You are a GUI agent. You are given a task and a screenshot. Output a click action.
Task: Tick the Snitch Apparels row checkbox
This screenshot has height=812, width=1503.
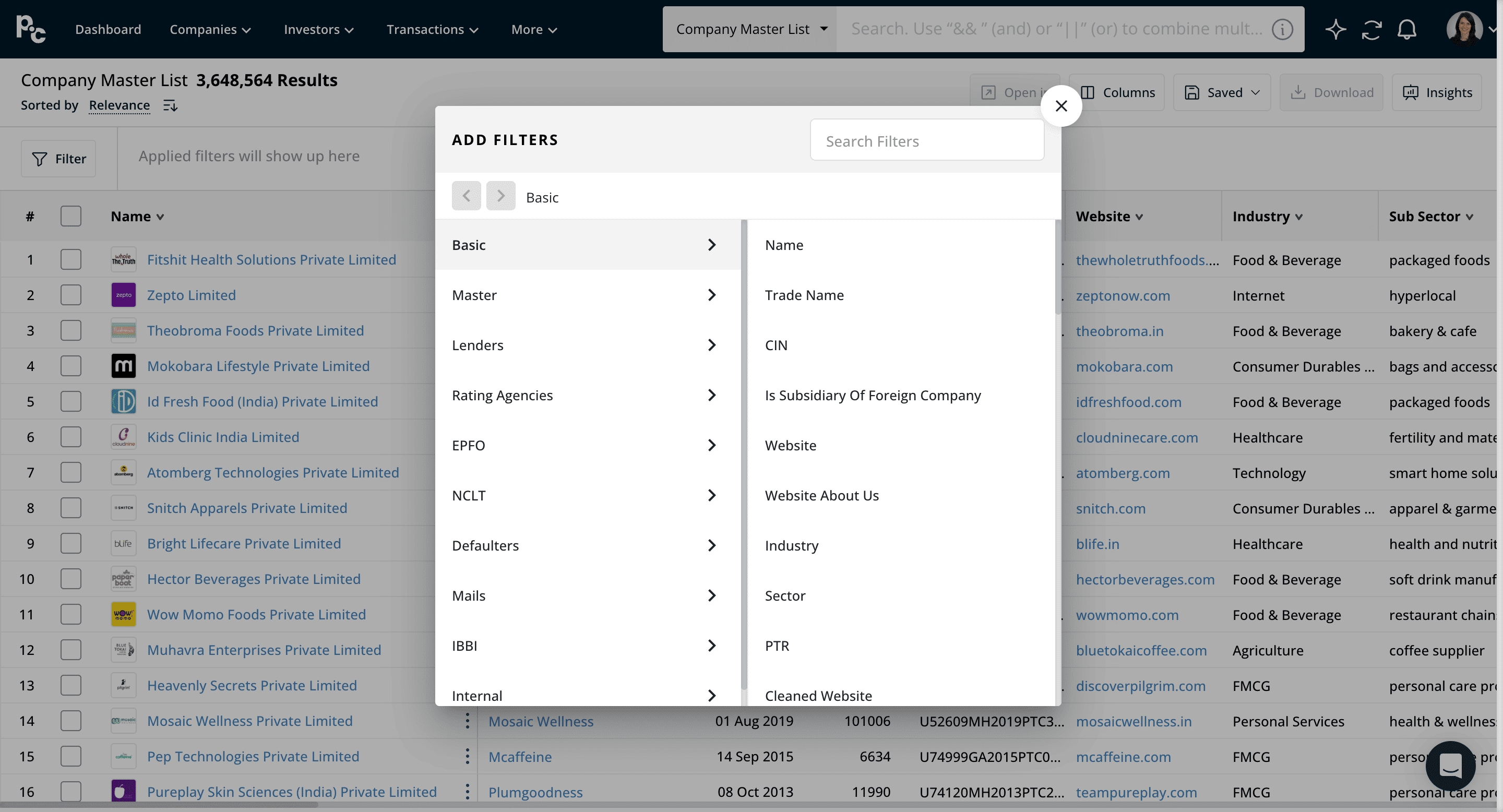coord(70,508)
